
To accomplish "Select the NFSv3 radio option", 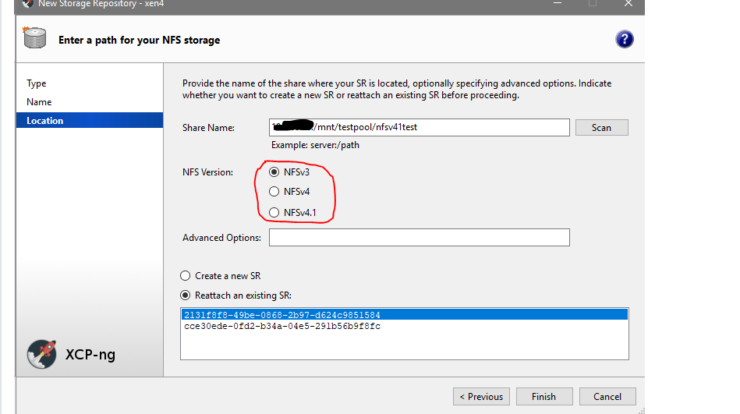I will (x=275, y=172).
